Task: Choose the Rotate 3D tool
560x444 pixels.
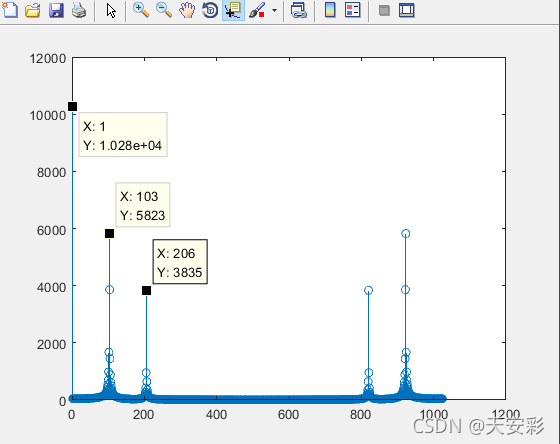Action: click(x=210, y=10)
